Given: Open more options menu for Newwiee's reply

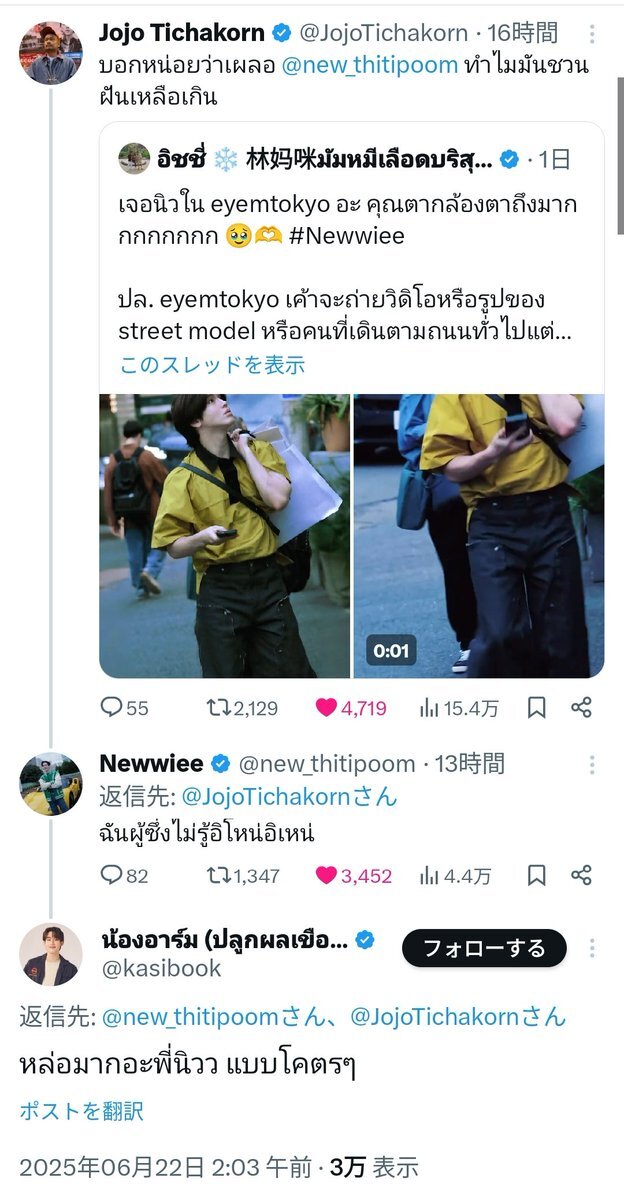Looking at the screenshot, I should click(592, 765).
